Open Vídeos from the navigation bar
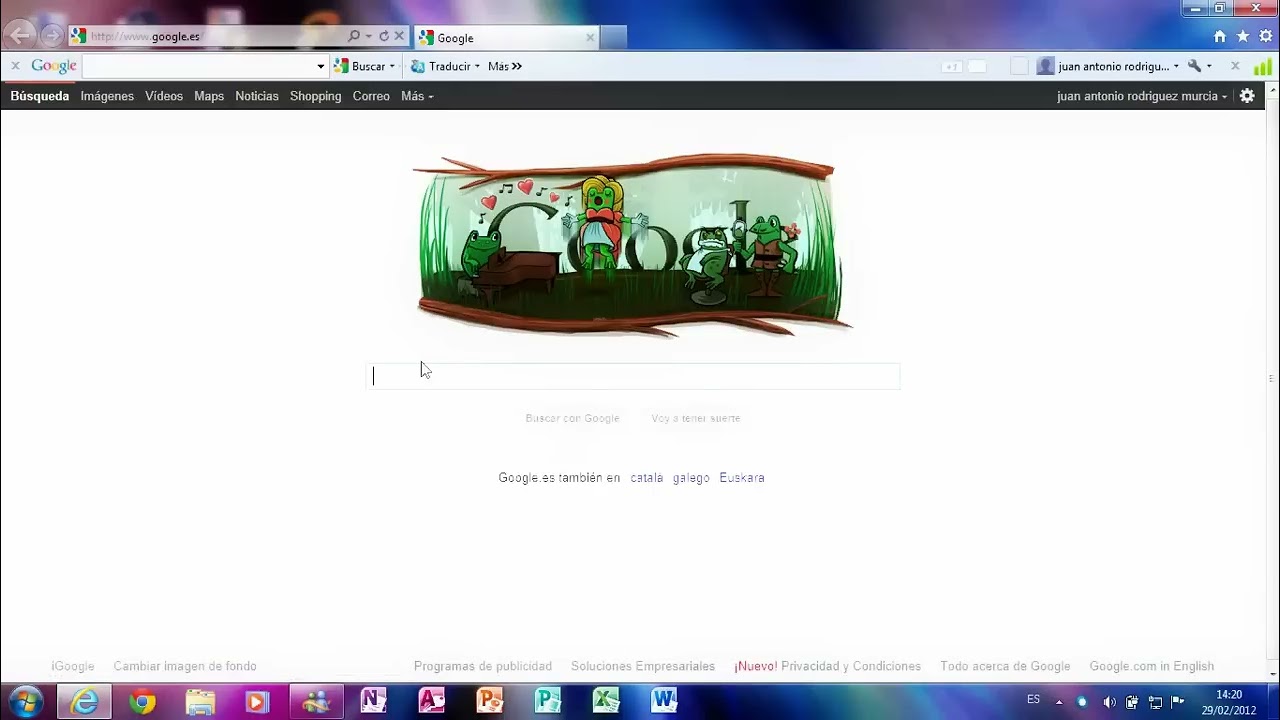The height and width of the screenshot is (720, 1280). pyautogui.click(x=164, y=96)
